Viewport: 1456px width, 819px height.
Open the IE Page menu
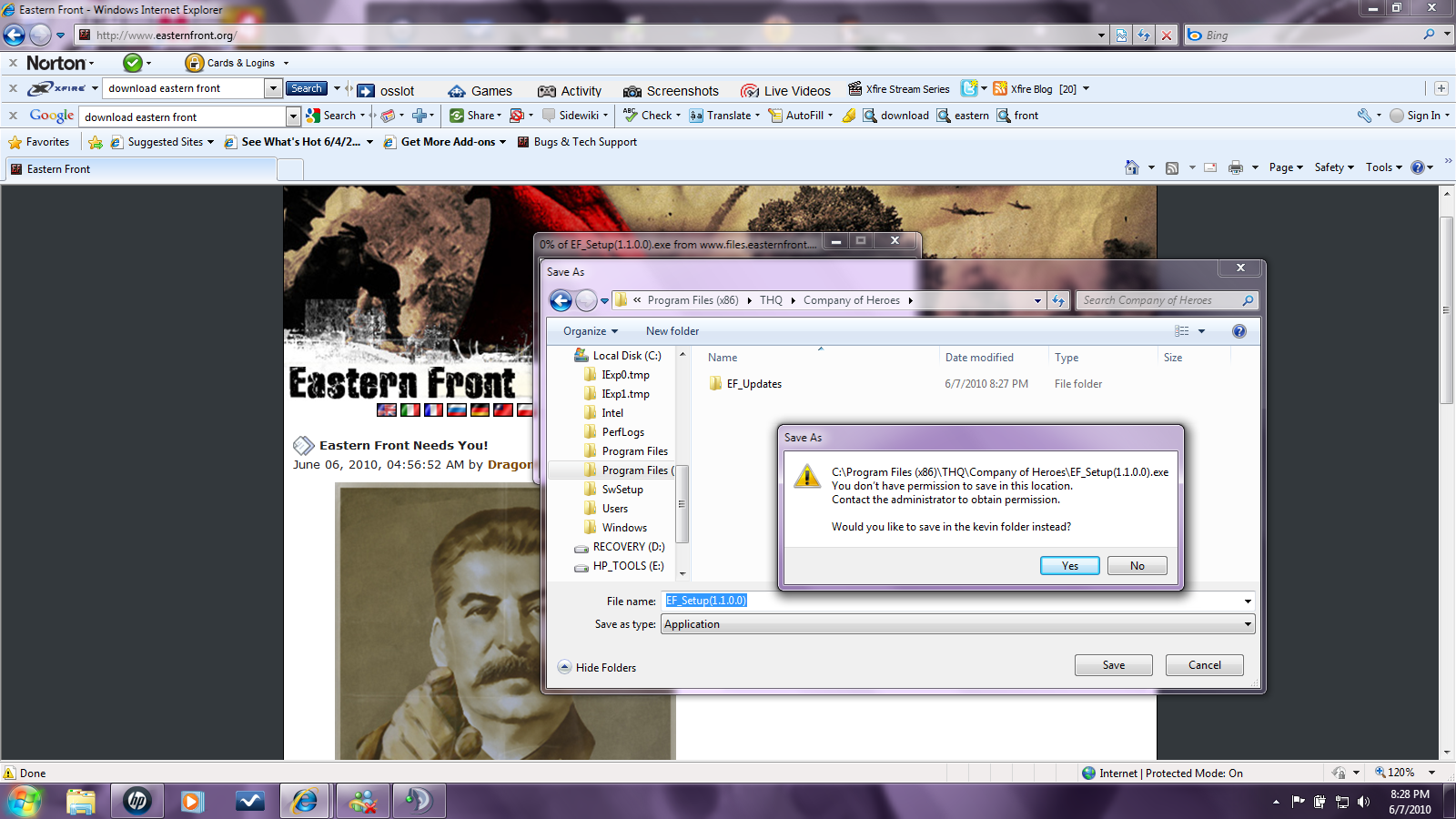click(x=1286, y=167)
